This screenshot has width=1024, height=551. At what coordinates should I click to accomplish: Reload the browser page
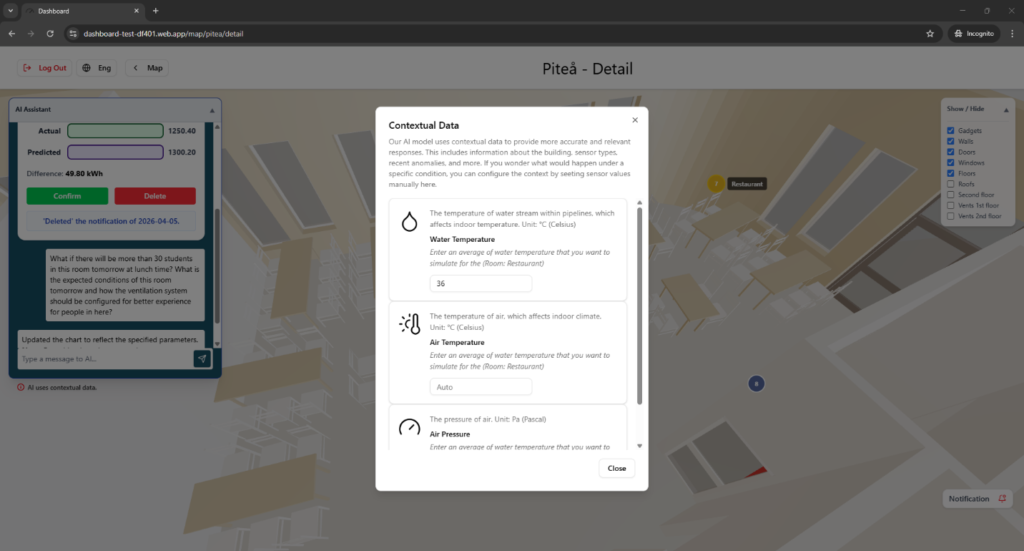(x=50, y=33)
